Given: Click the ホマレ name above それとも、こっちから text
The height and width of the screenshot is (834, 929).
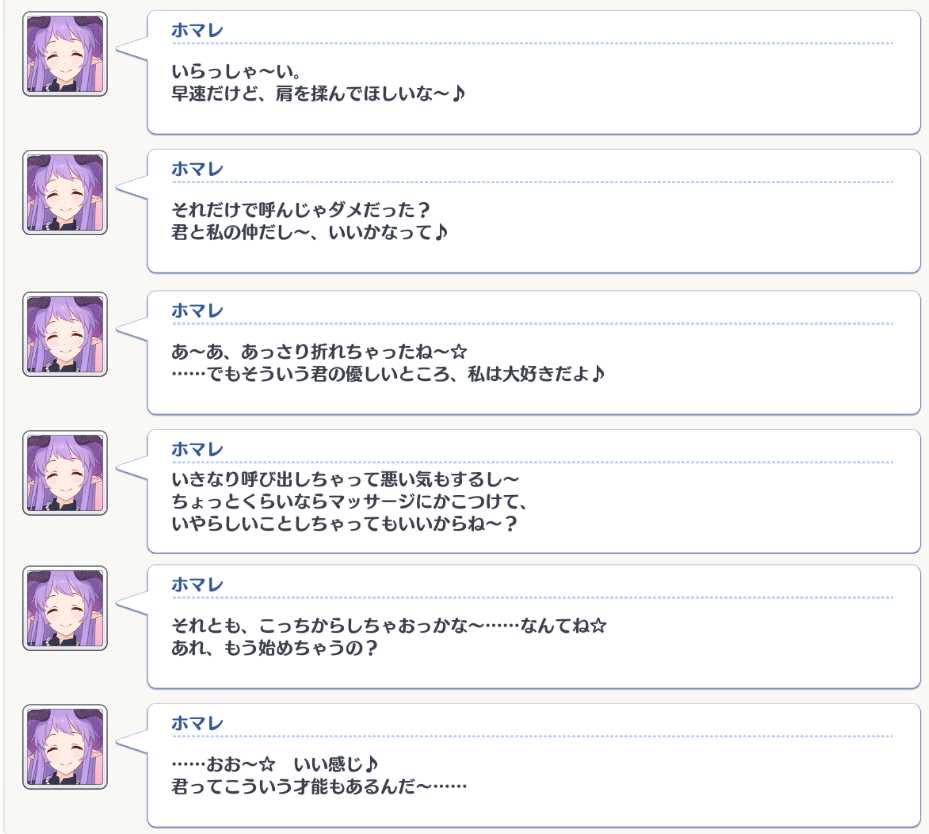Looking at the screenshot, I should [197, 585].
